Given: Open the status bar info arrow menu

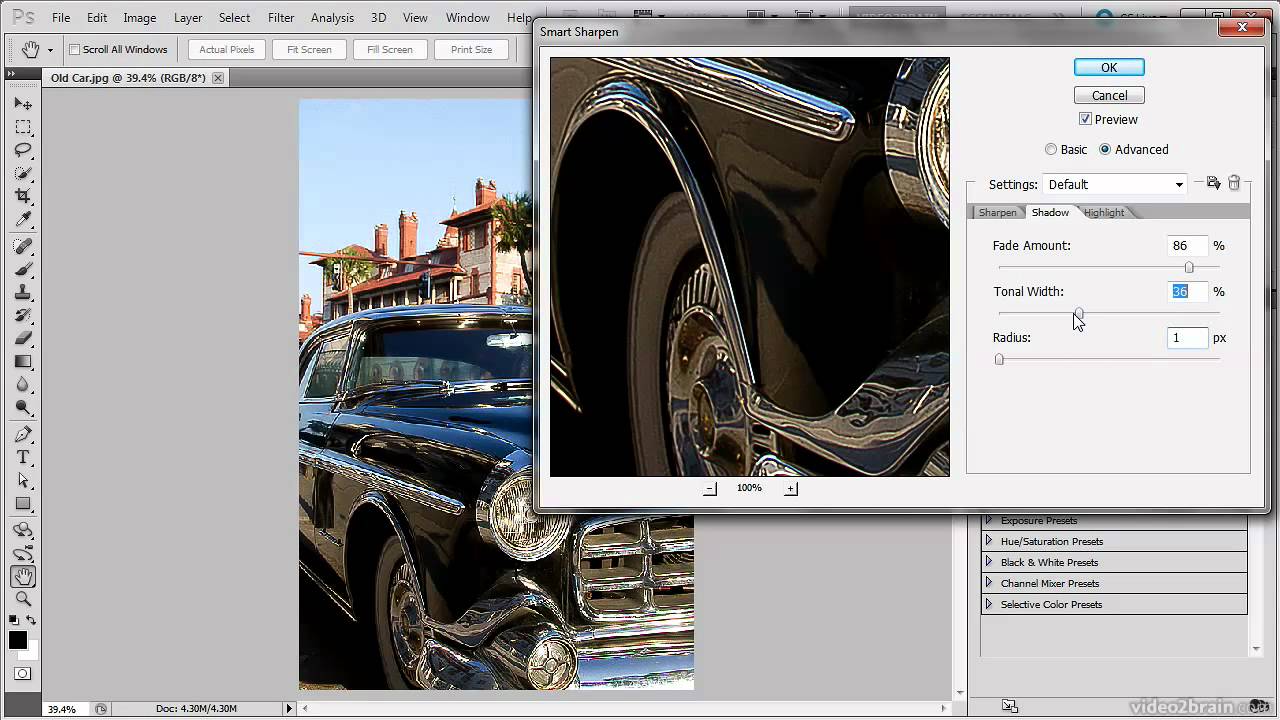Looking at the screenshot, I should (290, 708).
